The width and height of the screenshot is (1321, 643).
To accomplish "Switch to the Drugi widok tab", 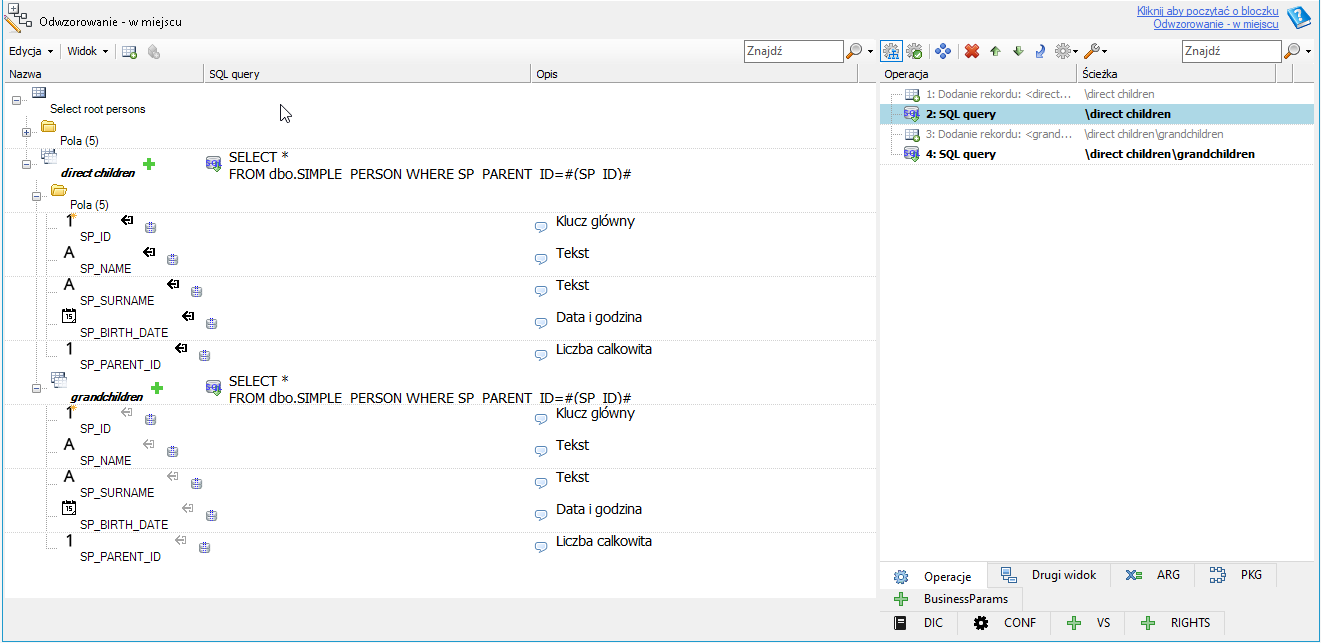I will [1049, 575].
